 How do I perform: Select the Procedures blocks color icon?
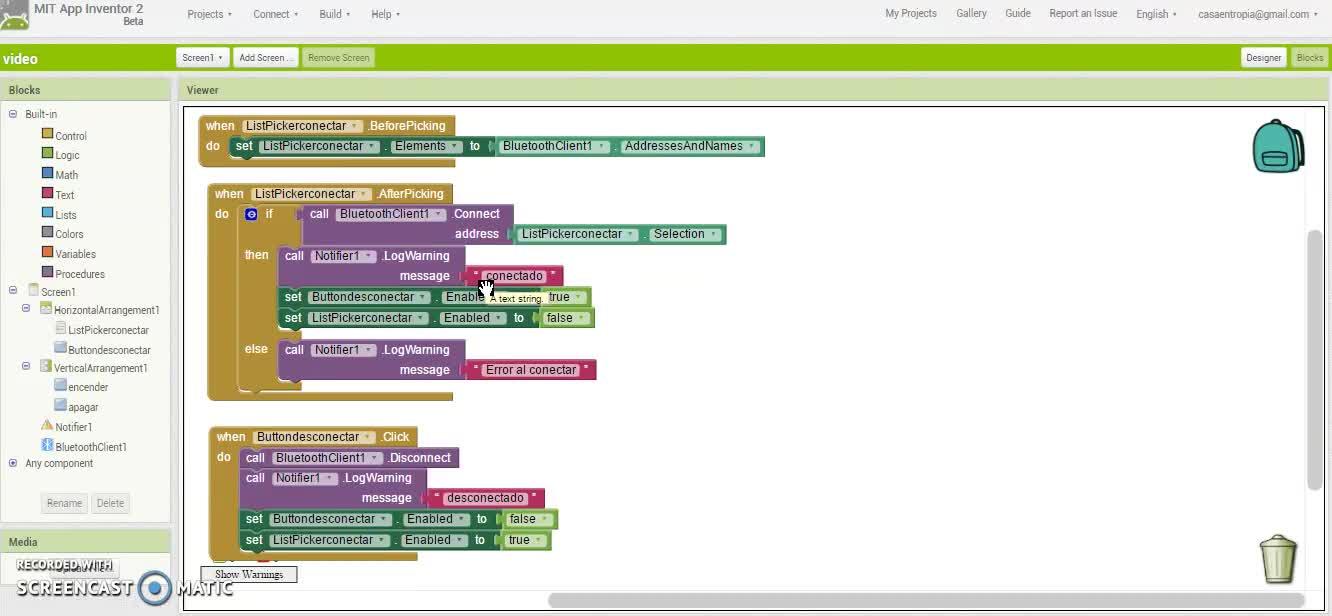coord(47,272)
